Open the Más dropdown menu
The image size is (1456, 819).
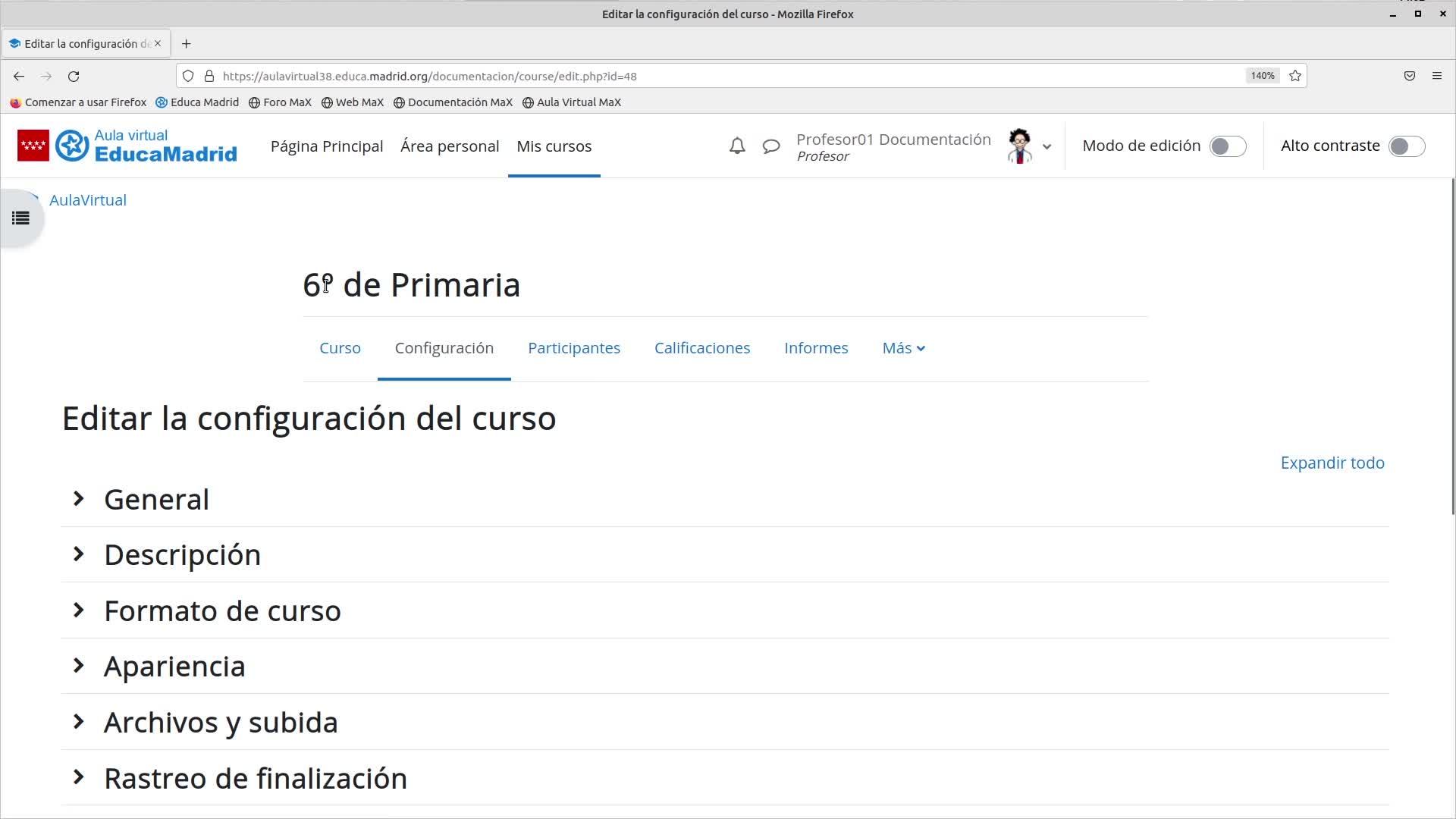(903, 348)
